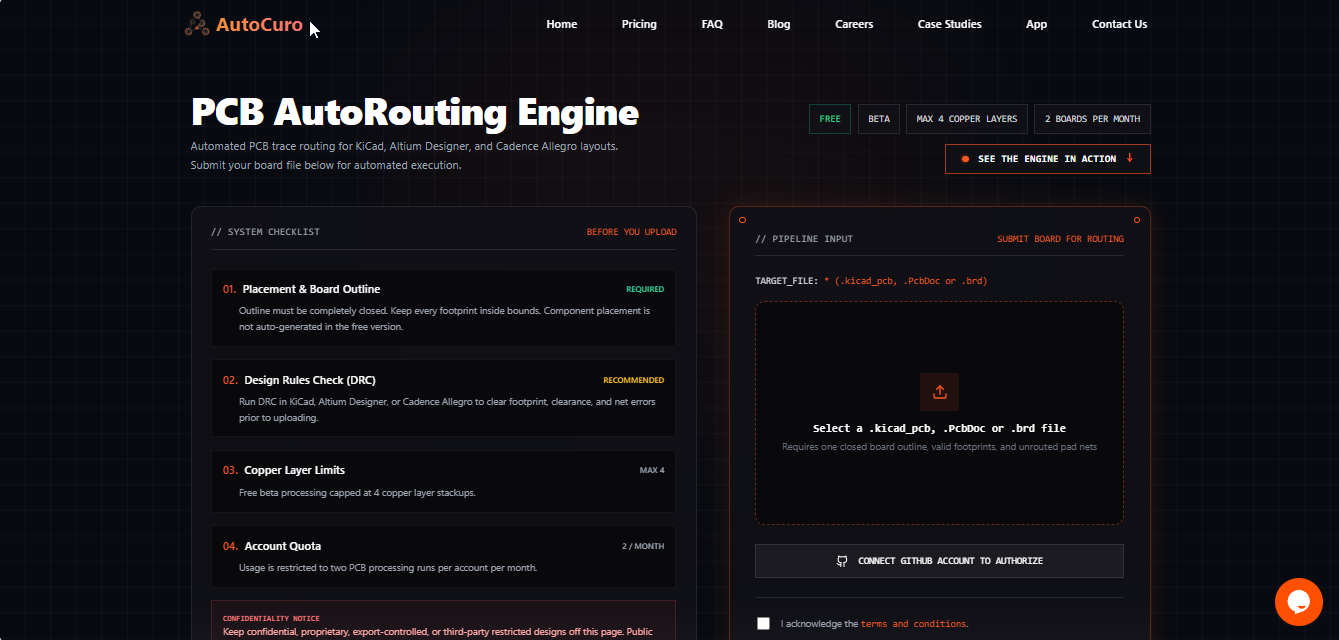Go to the Home page
Screen dimensions: 1339x640
click(562, 24)
